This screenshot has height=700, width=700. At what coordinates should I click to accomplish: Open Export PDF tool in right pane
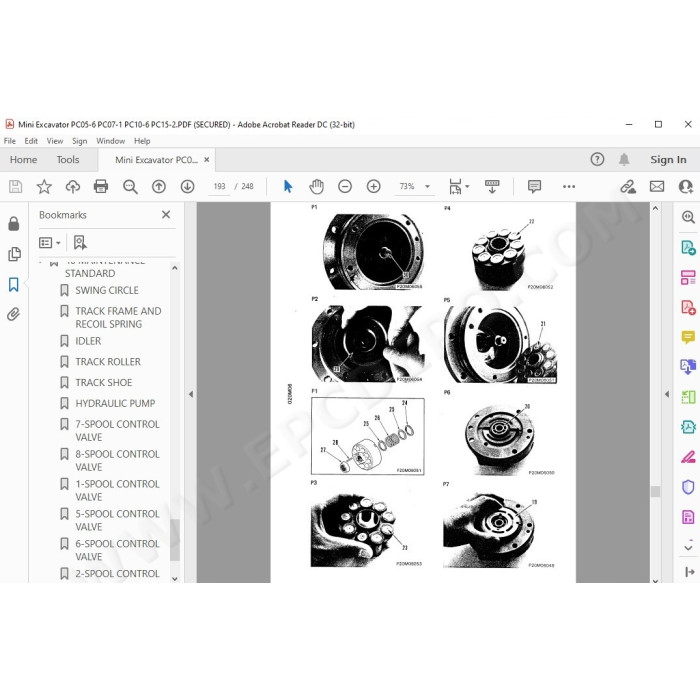(688, 247)
